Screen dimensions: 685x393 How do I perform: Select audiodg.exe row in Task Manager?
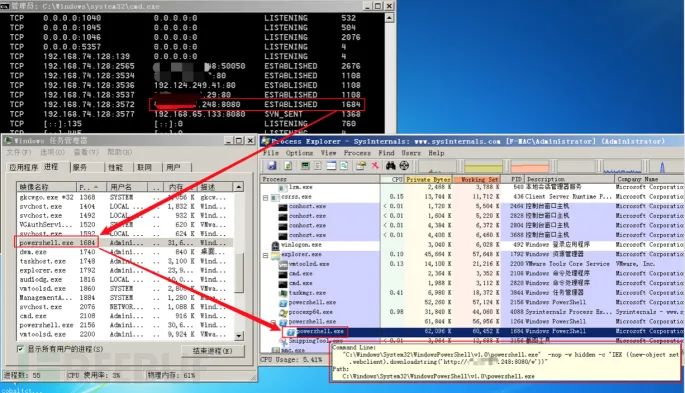125,279
